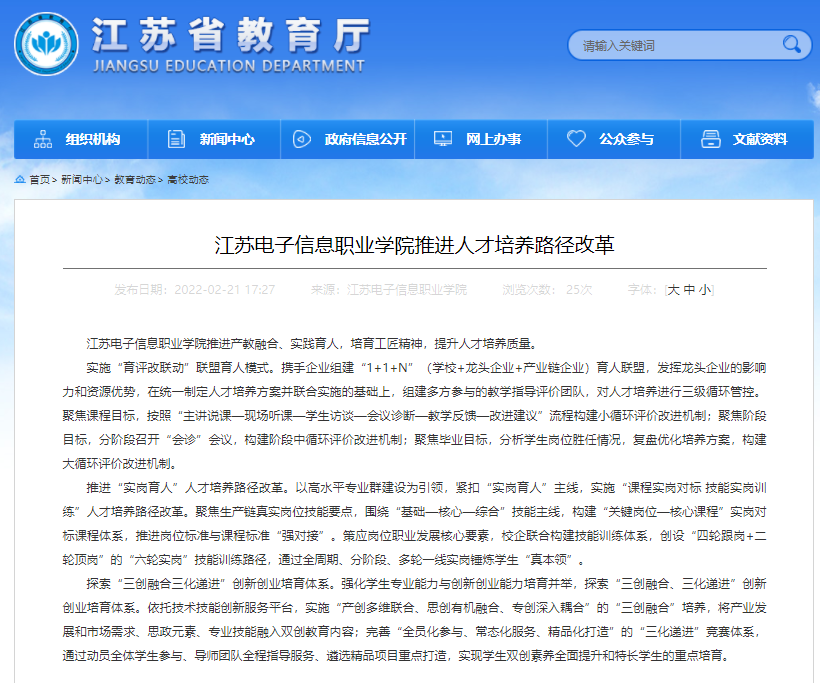Screen dimensions: 820x683
Task: Click the 组织机构 org-chart icon
Action: (x=43, y=139)
